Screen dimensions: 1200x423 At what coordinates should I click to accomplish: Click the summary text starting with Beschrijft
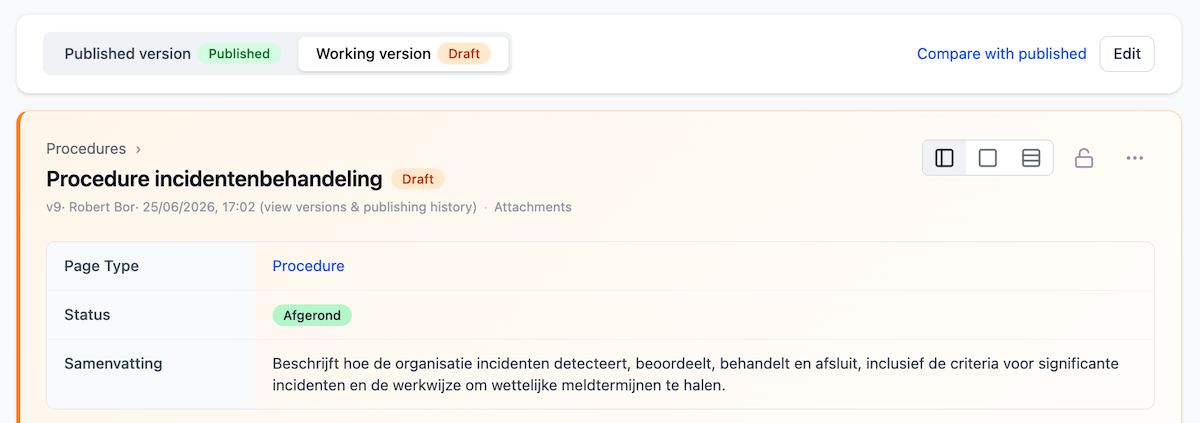(696, 374)
